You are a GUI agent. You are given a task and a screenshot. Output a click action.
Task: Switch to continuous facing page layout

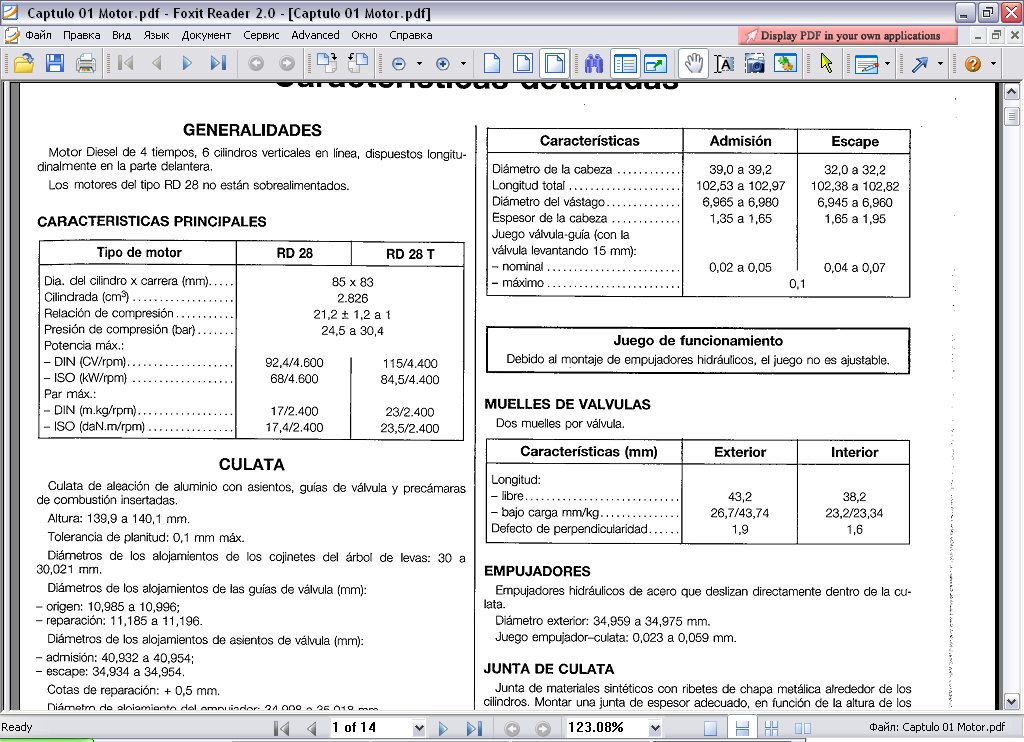click(x=772, y=728)
